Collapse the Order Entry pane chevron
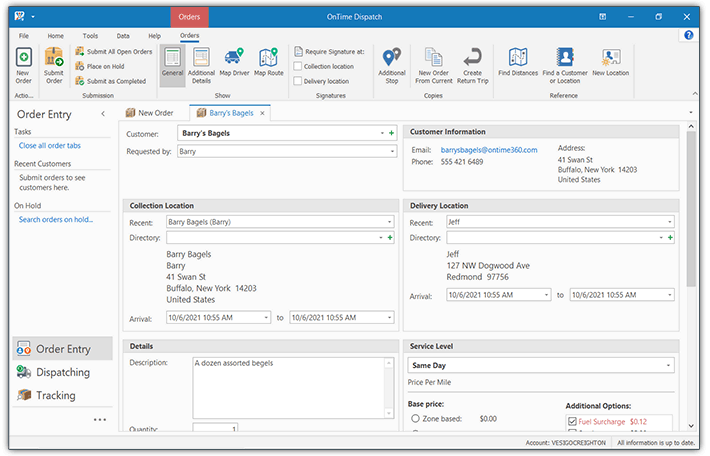 click(103, 114)
